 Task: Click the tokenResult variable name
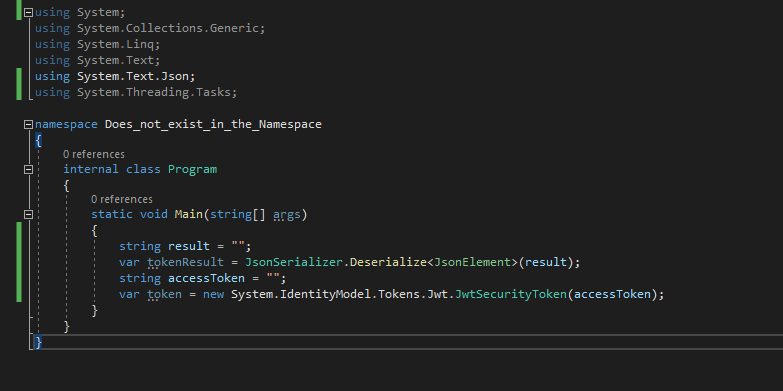tap(185, 262)
